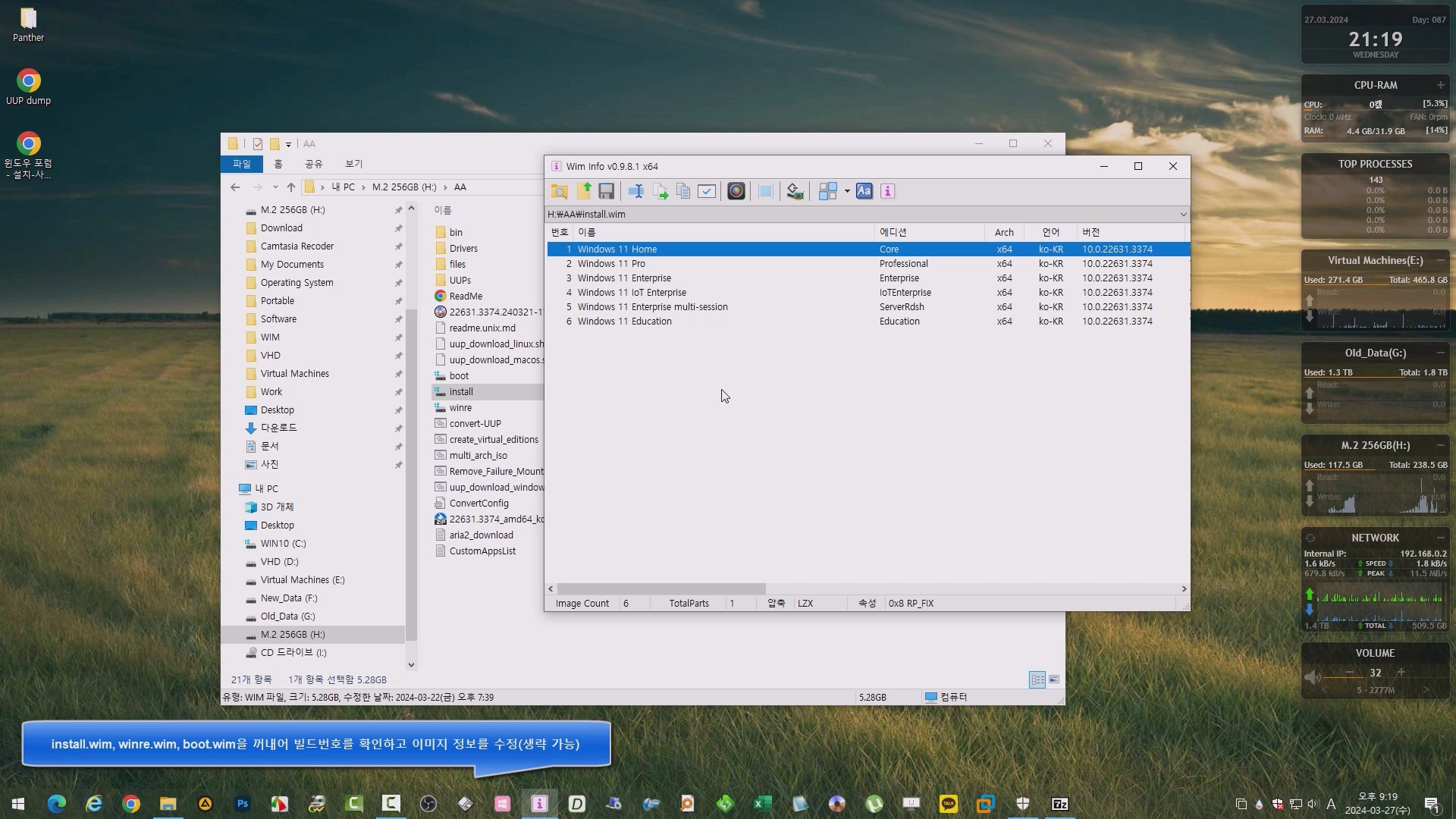Sort by the 버전 column header
Screen dimensions: 1456x819
[x=1131, y=233]
